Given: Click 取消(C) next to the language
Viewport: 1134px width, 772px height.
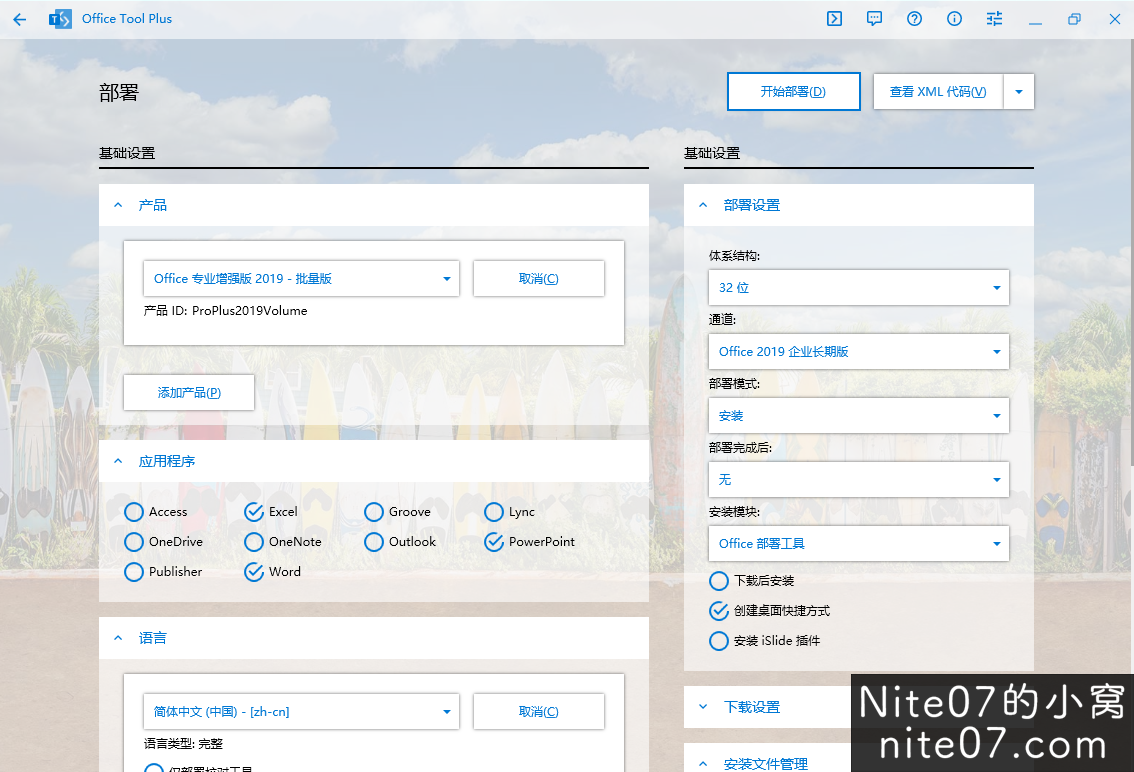Looking at the screenshot, I should pyautogui.click(x=539, y=712).
